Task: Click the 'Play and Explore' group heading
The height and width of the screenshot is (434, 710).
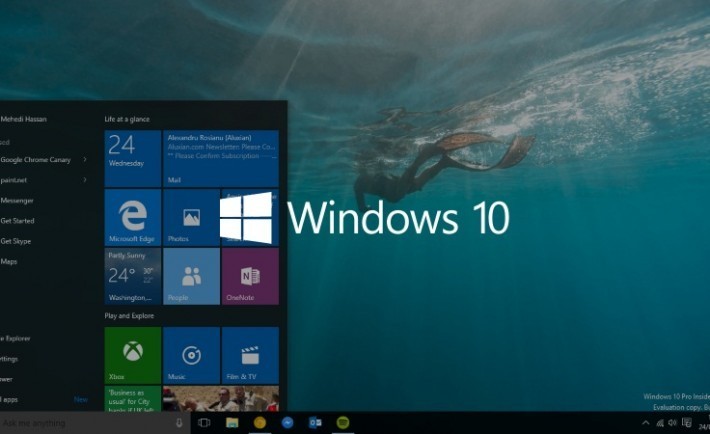Action: pos(129,316)
